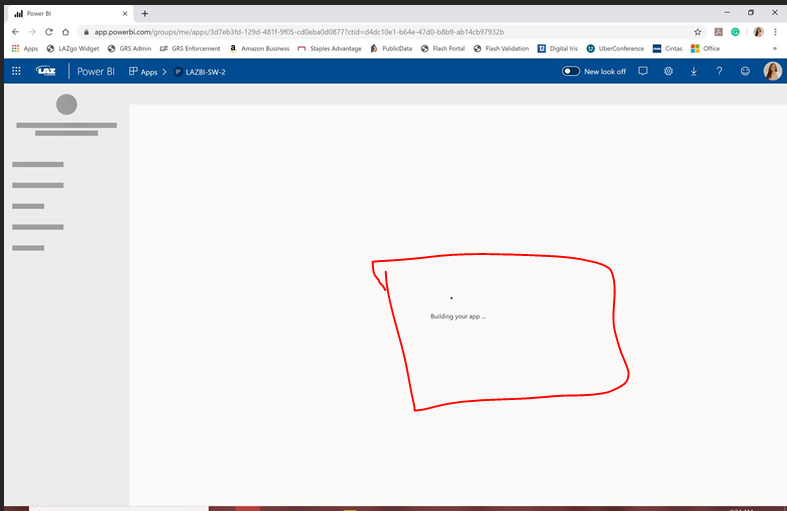Open the GRS Enforcement bookmark

pyautogui.click(x=190, y=48)
